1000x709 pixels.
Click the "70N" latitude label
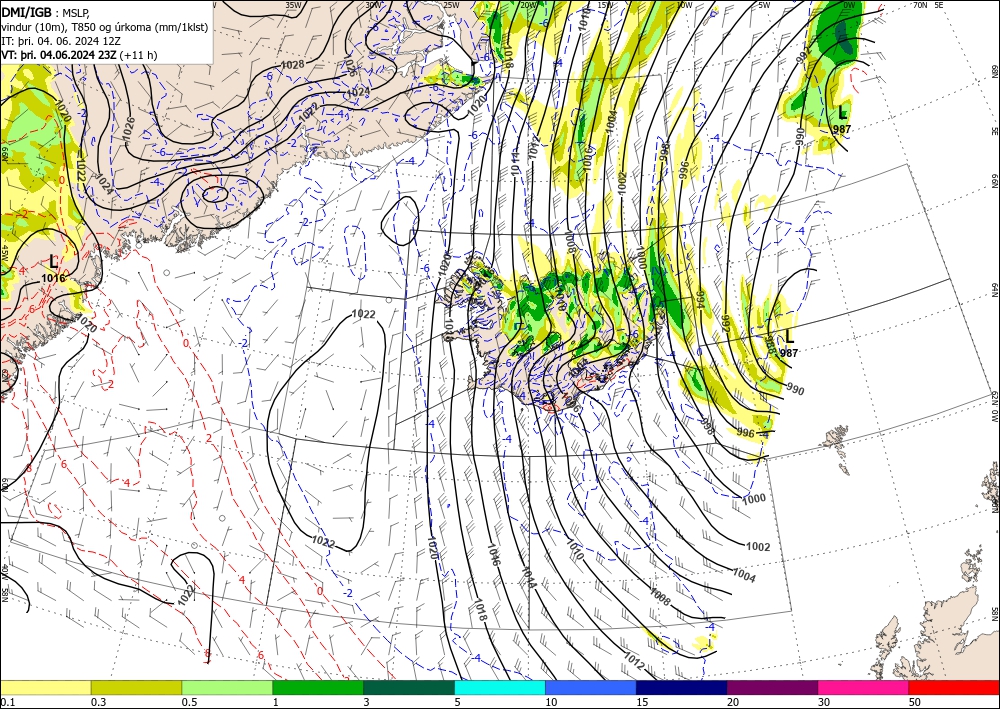[x=920, y=5]
